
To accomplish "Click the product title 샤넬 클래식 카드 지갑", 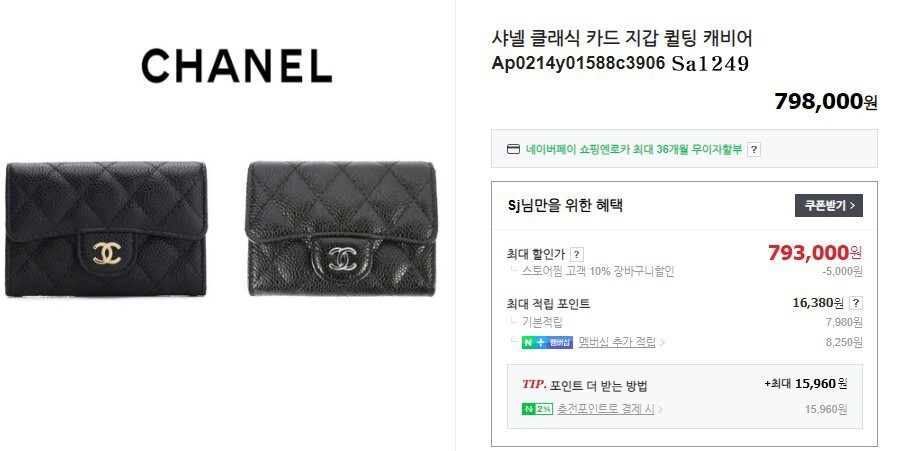I will pos(622,50).
